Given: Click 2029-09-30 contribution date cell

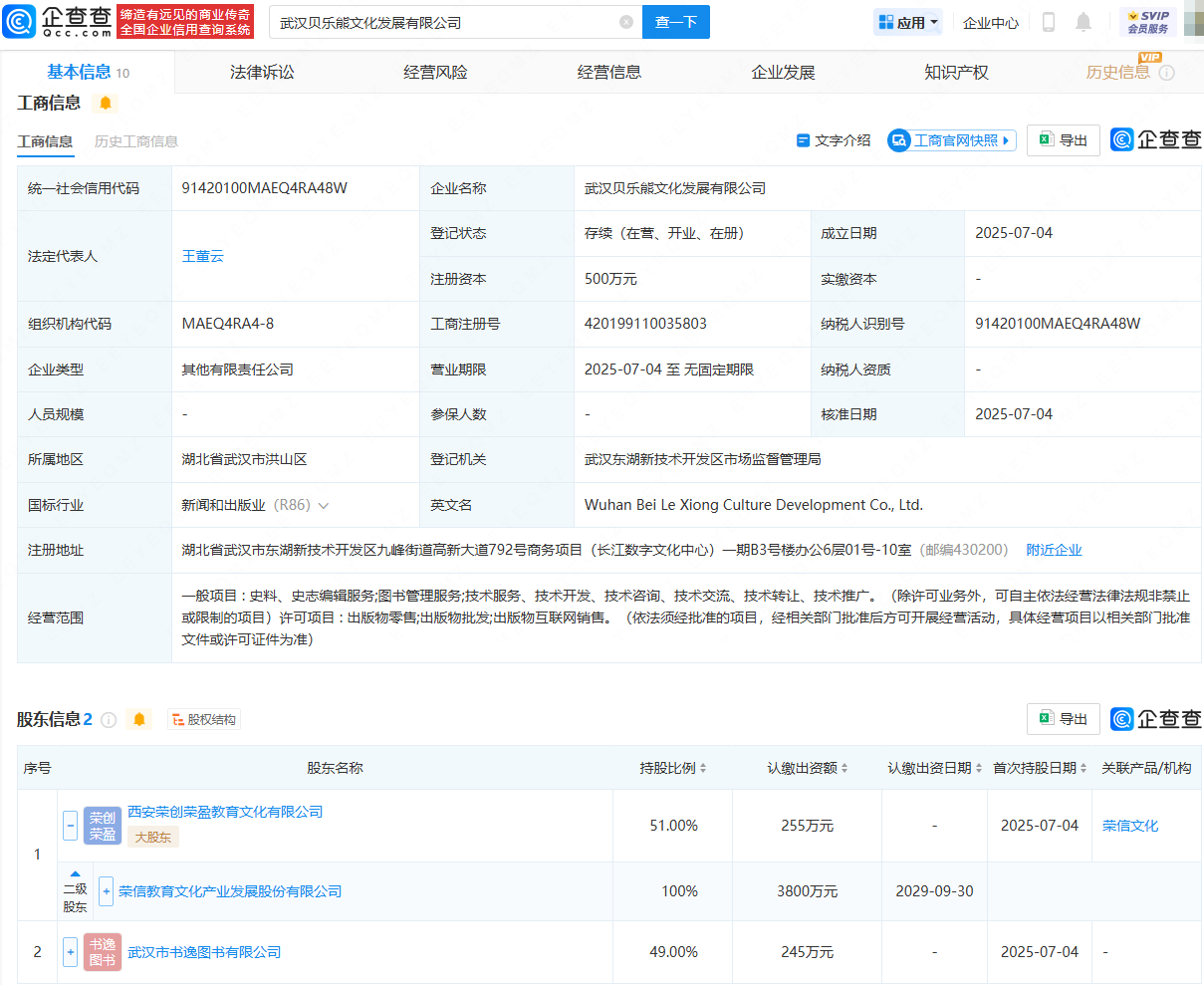Looking at the screenshot, I should pyautogui.click(x=934, y=891).
